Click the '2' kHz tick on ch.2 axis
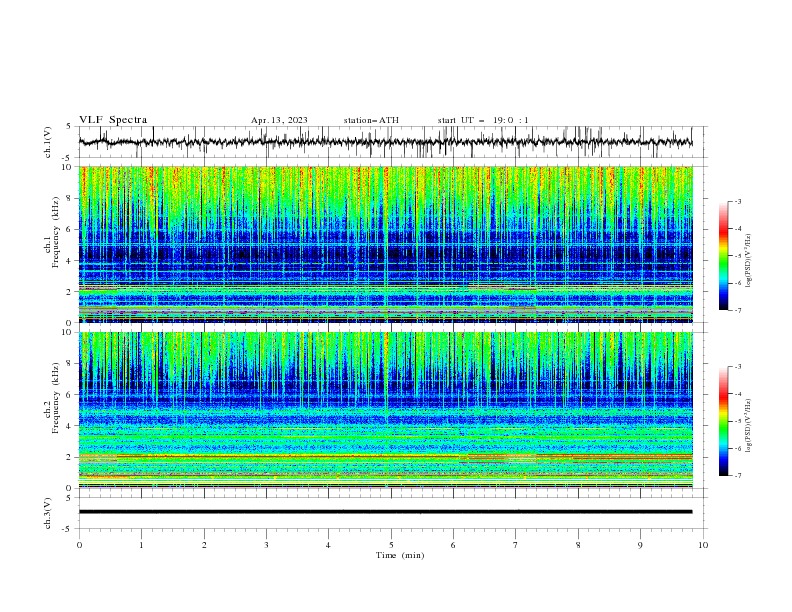 tap(70, 457)
